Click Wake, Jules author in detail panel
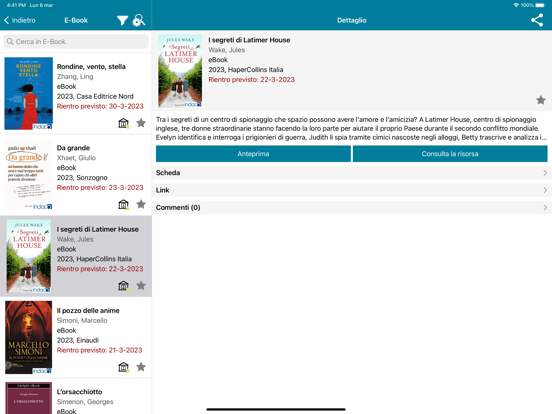This screenshot has width=552, height=414. point(227,50)
